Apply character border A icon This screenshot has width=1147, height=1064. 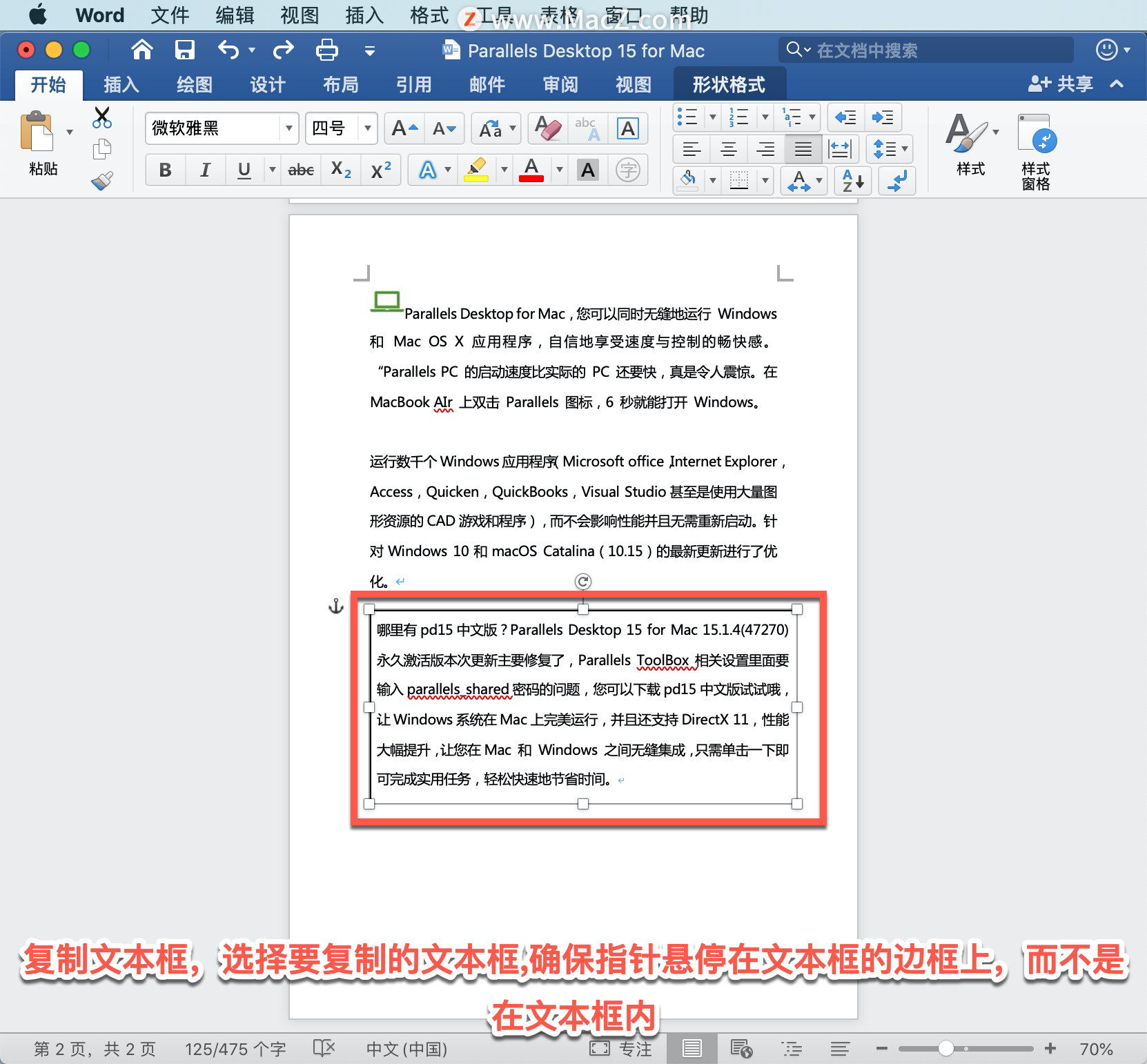[x=627, y=128]
